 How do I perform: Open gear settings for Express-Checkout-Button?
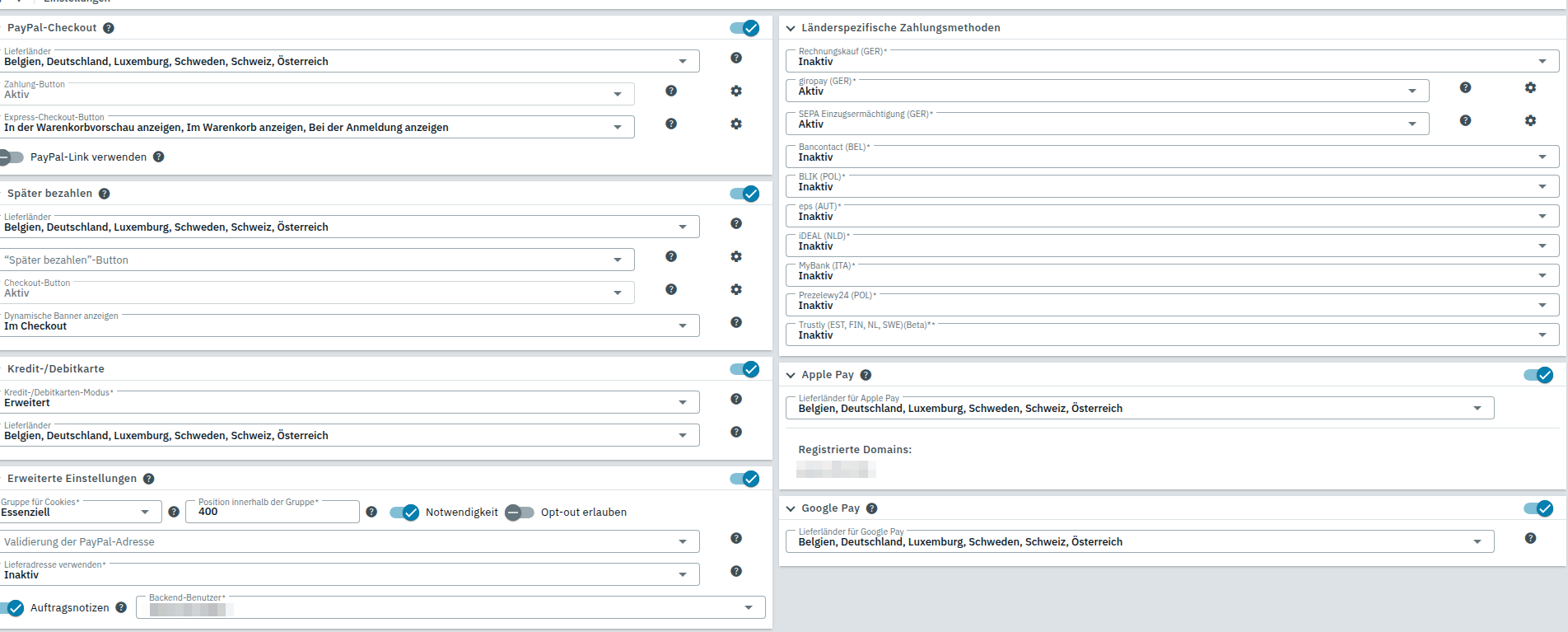[736, 124]
